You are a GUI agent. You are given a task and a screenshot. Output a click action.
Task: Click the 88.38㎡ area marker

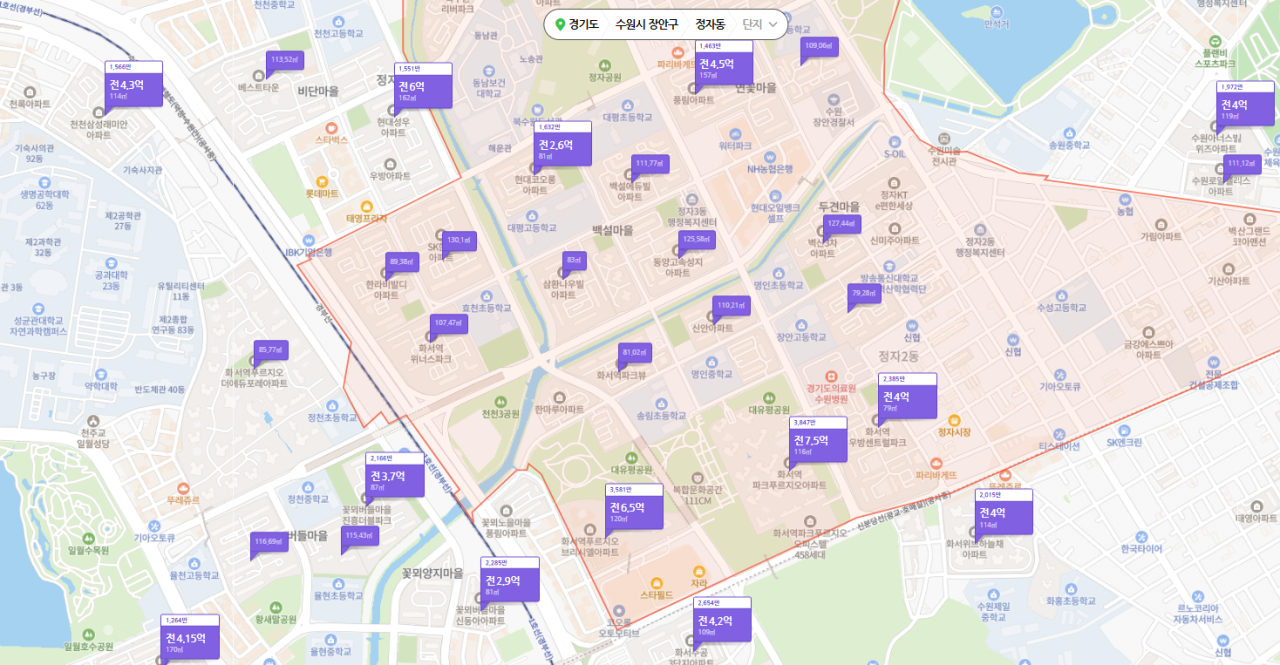pyautogui.click(x=401, y=262)
